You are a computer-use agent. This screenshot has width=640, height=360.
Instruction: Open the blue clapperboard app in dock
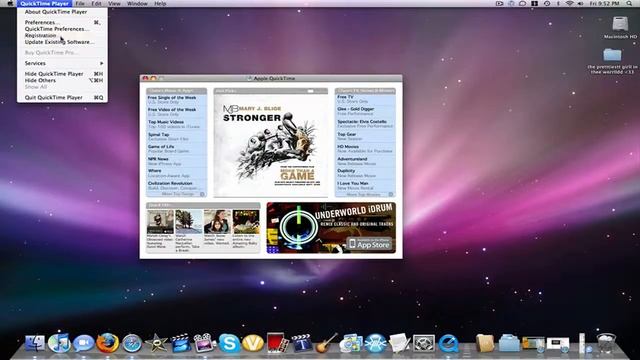pos(180,343)
